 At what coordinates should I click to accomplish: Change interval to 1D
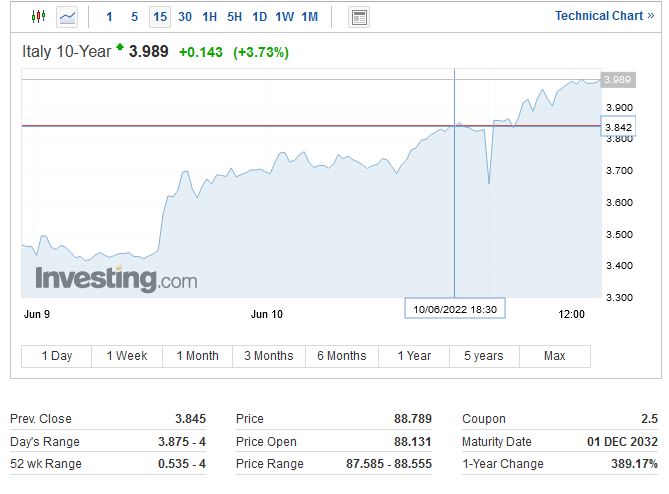coord(259,17)
